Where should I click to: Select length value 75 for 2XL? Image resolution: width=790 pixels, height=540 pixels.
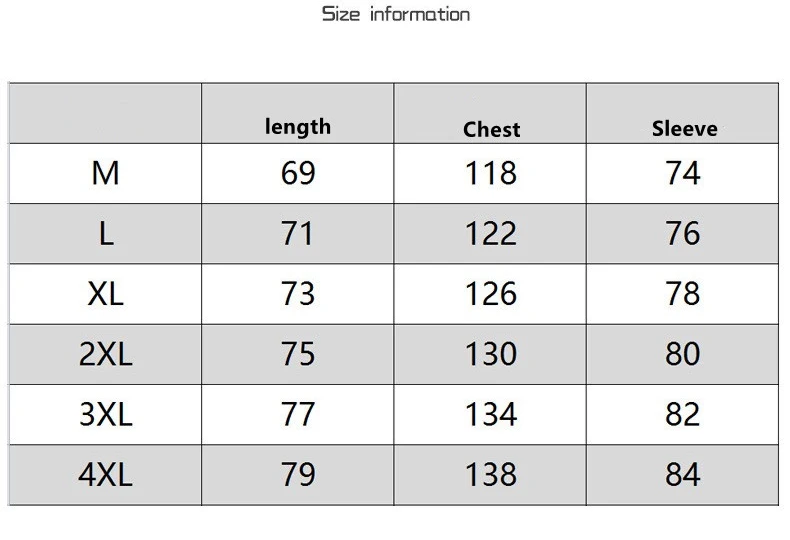pyautogui.click(x=298, y=354)
